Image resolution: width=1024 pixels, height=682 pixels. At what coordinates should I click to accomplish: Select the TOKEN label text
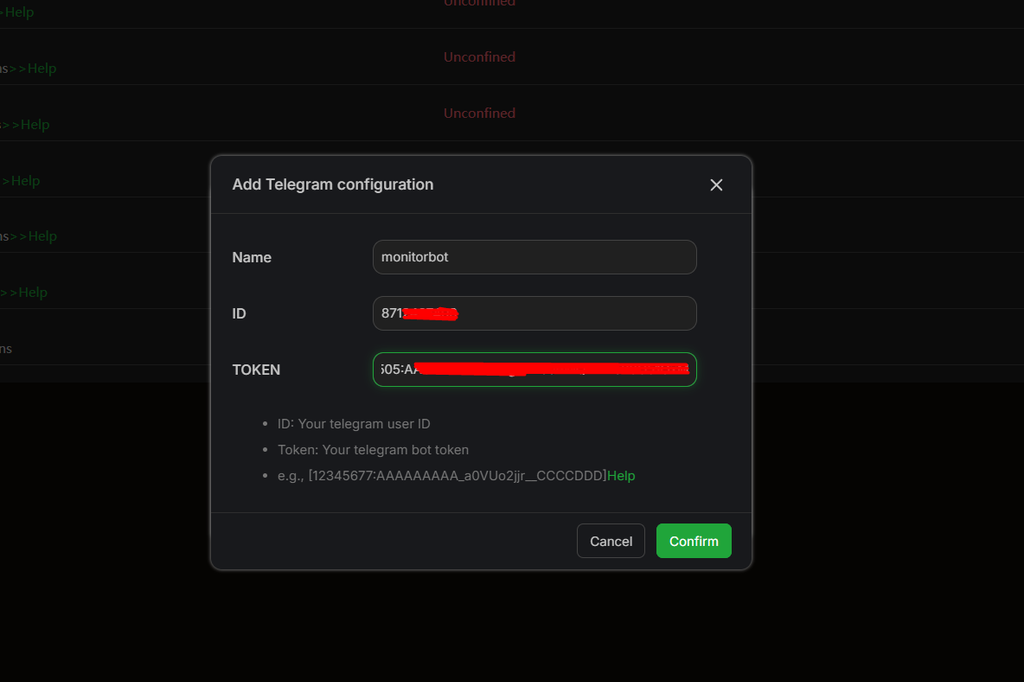tap(256, 370)
